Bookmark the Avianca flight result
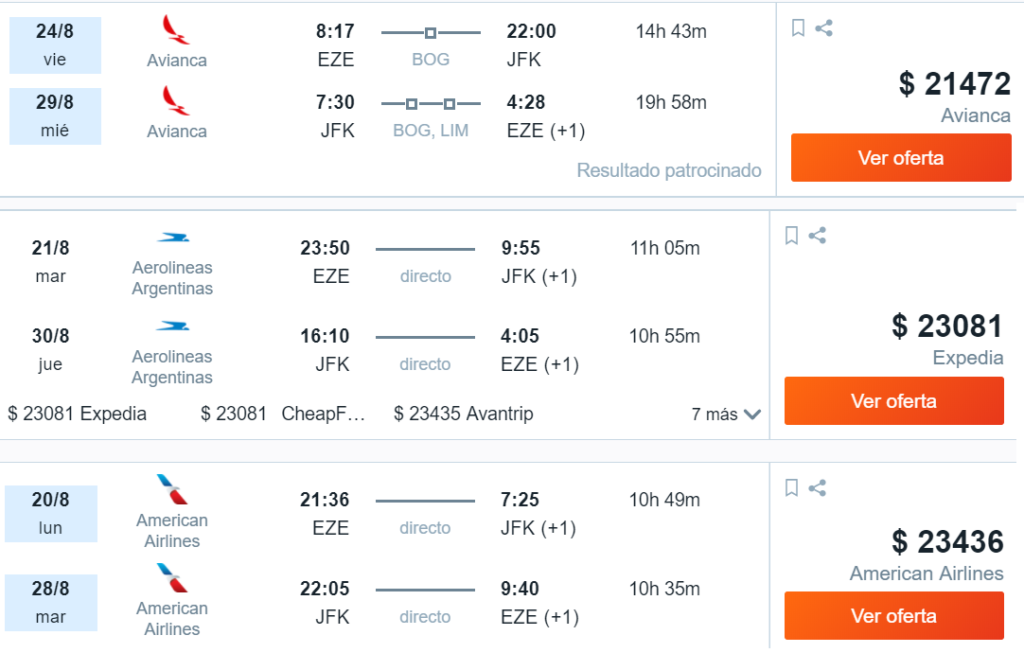Image resolution: width=1024 pixels, height=653 pixels. click(797, 28)
